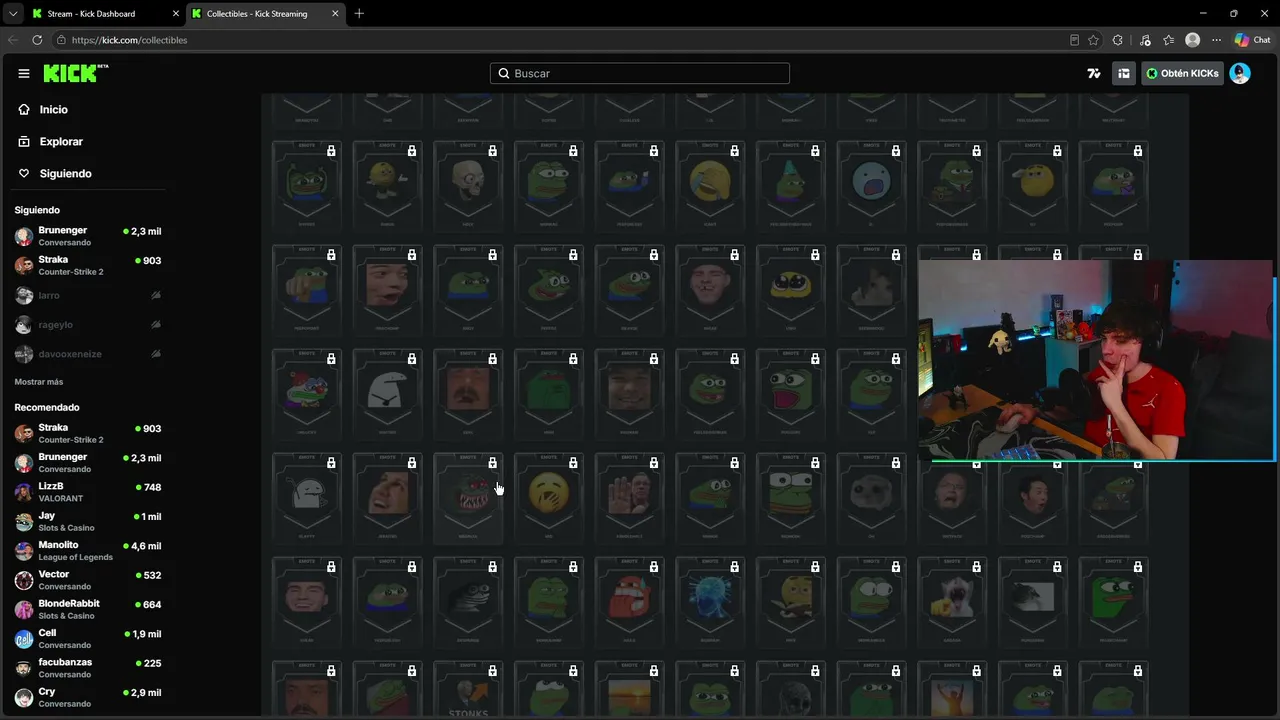Open Copilot Chat in the browser toolbar

click(x=1254, y=40)
